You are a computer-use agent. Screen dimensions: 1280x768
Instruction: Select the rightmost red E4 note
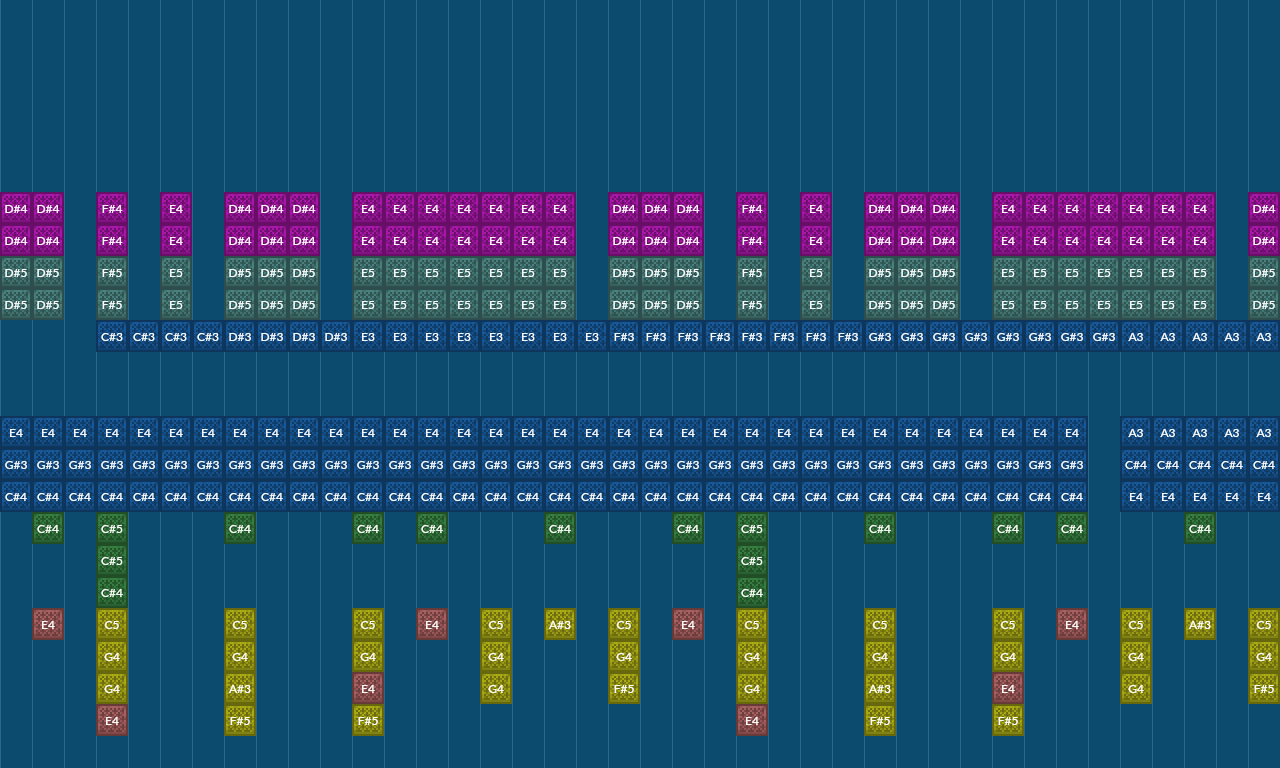point(1071,625)
